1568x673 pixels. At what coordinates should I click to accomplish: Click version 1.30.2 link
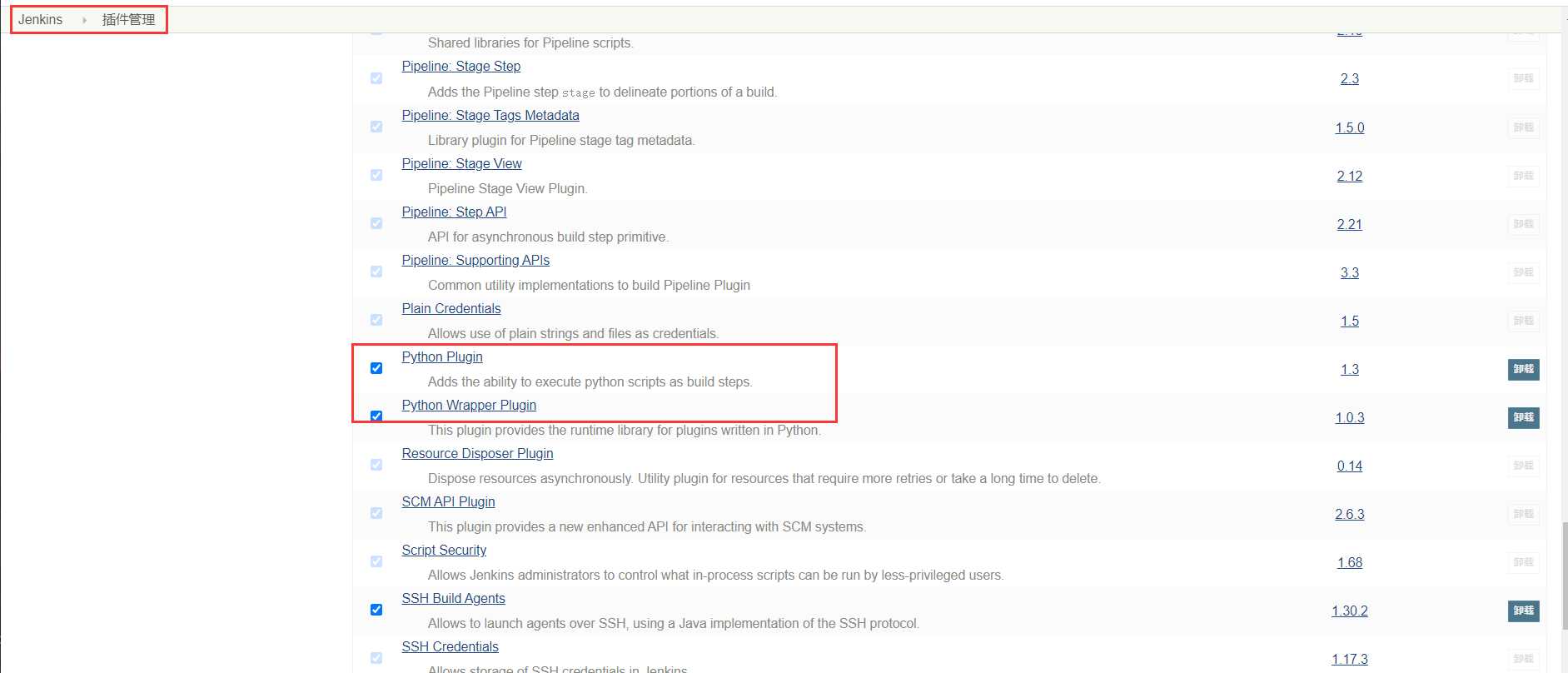pos(1350,611)
